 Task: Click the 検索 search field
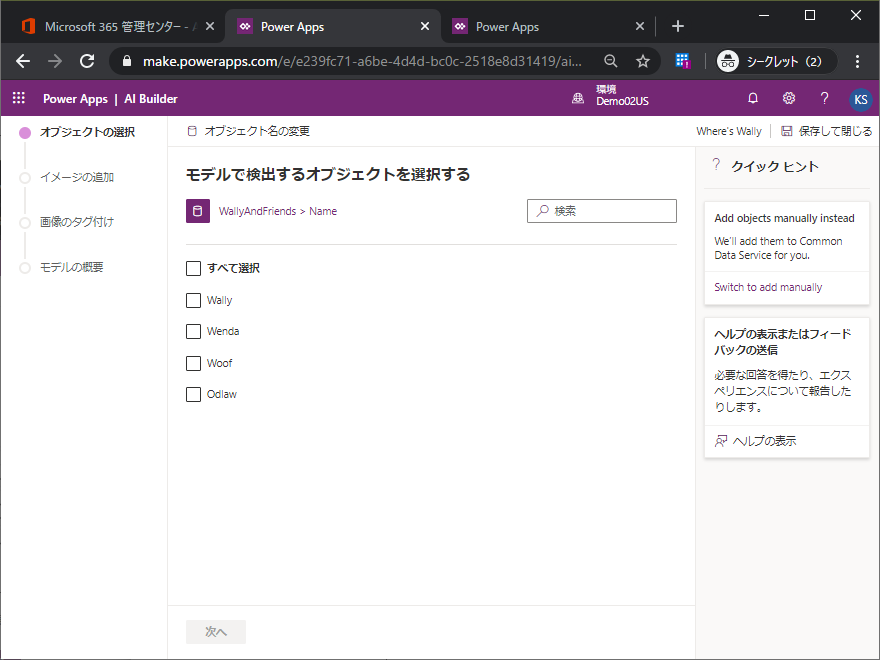pyautogui.click(x=602, y=211)
